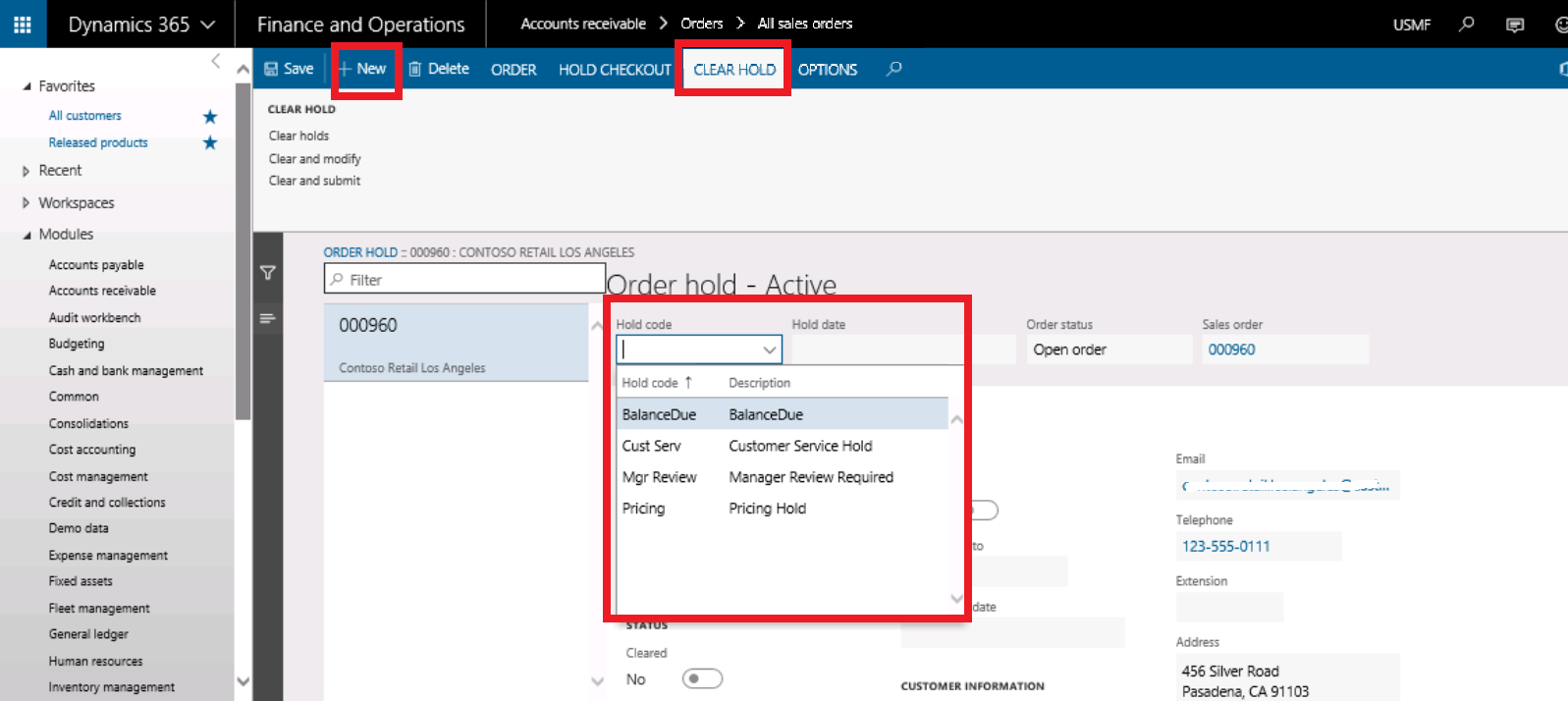Open the Hold code dropdown arrow
The image size is (1568, 701).
[770, 350]
